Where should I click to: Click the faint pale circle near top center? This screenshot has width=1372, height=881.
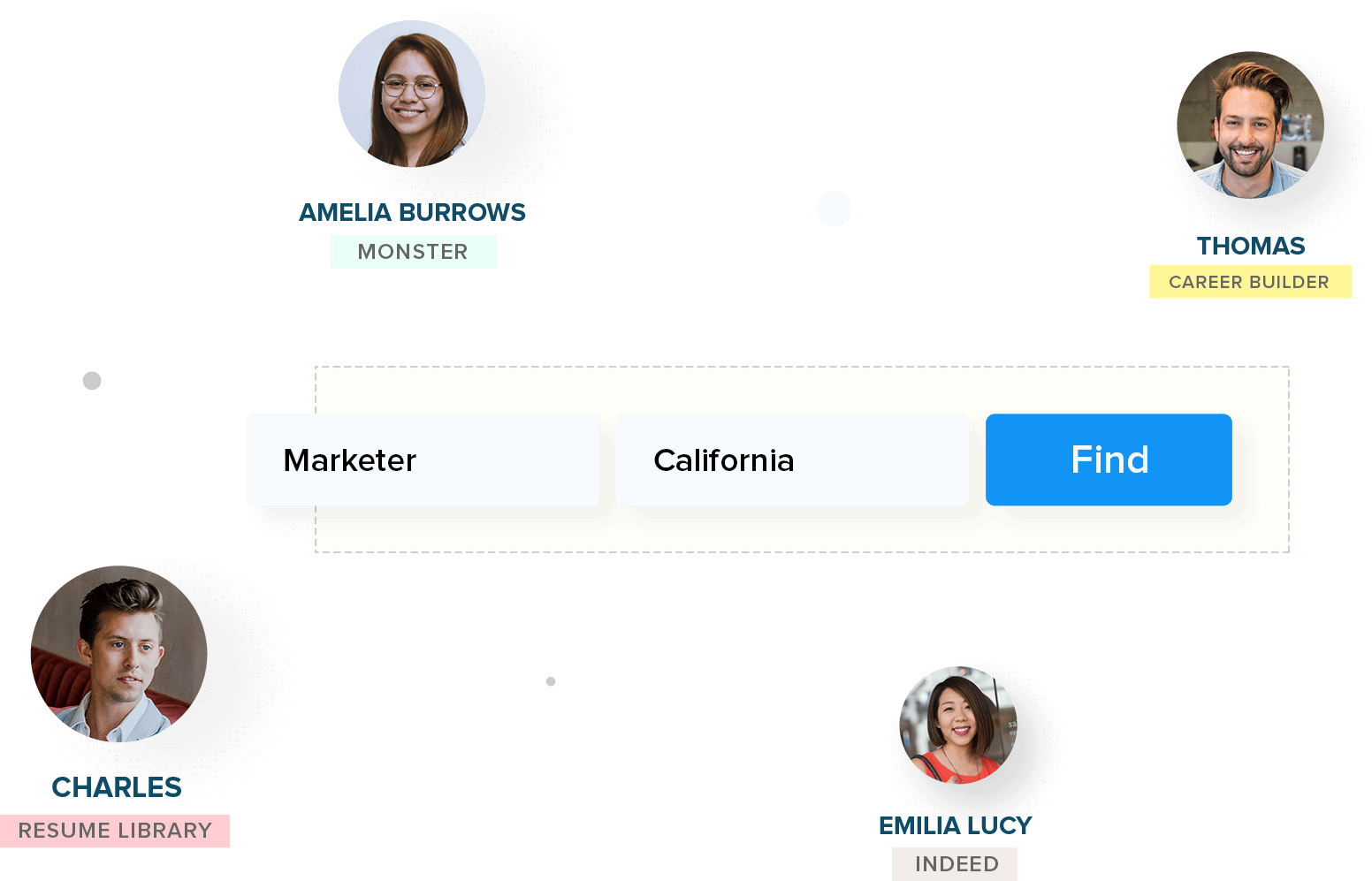[x=834, y=209]
